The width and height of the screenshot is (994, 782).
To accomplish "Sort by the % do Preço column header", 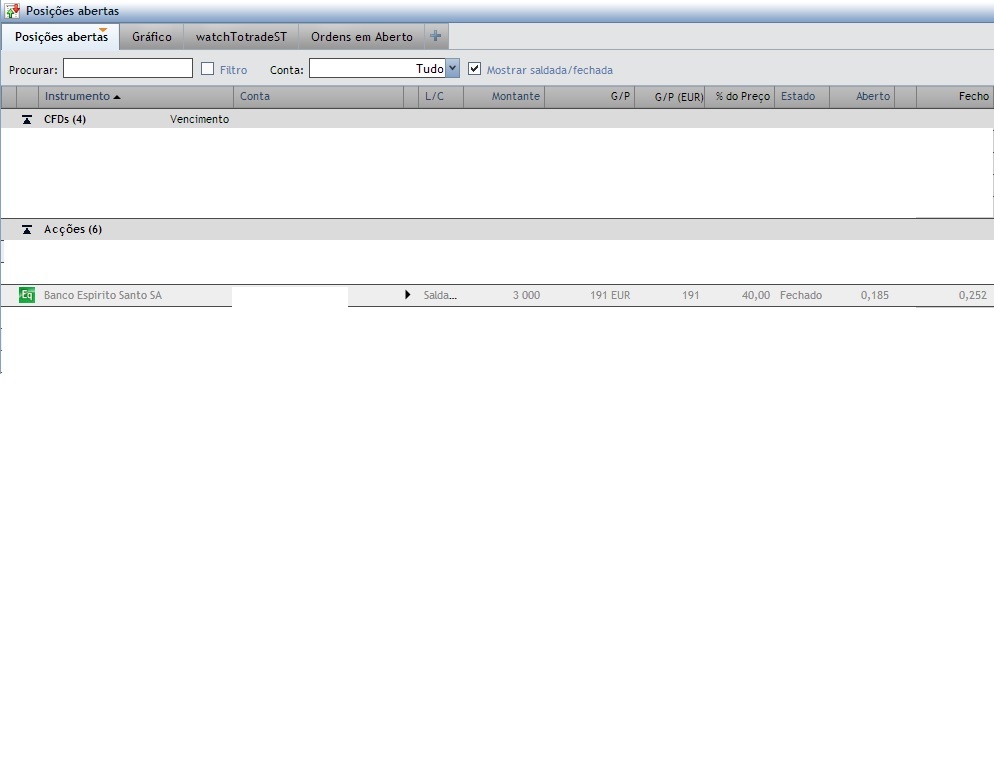I will point(739,96).
